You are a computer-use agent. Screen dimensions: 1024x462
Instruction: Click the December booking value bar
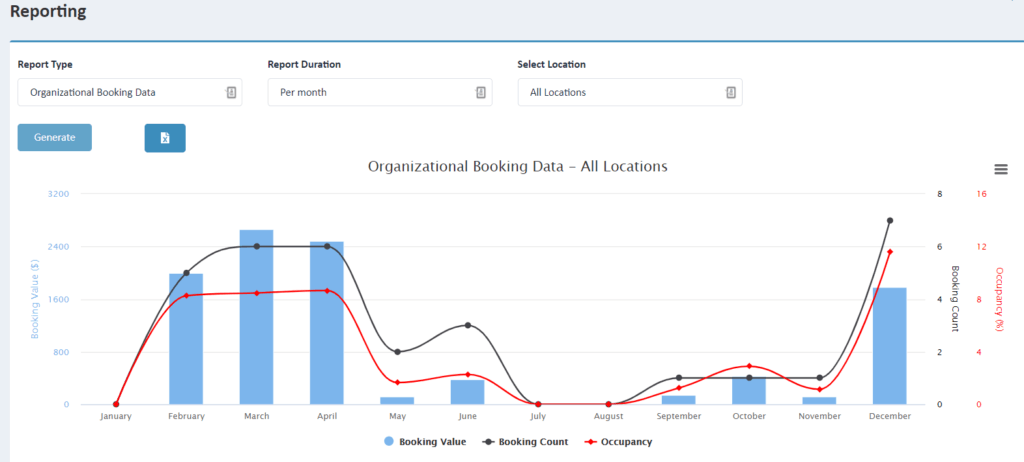coord(889,346)
